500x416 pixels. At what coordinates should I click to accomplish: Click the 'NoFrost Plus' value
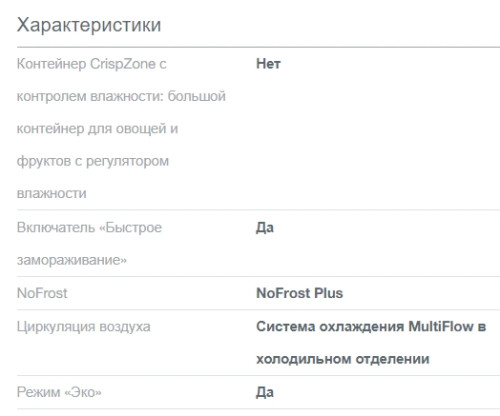[299, 293]
